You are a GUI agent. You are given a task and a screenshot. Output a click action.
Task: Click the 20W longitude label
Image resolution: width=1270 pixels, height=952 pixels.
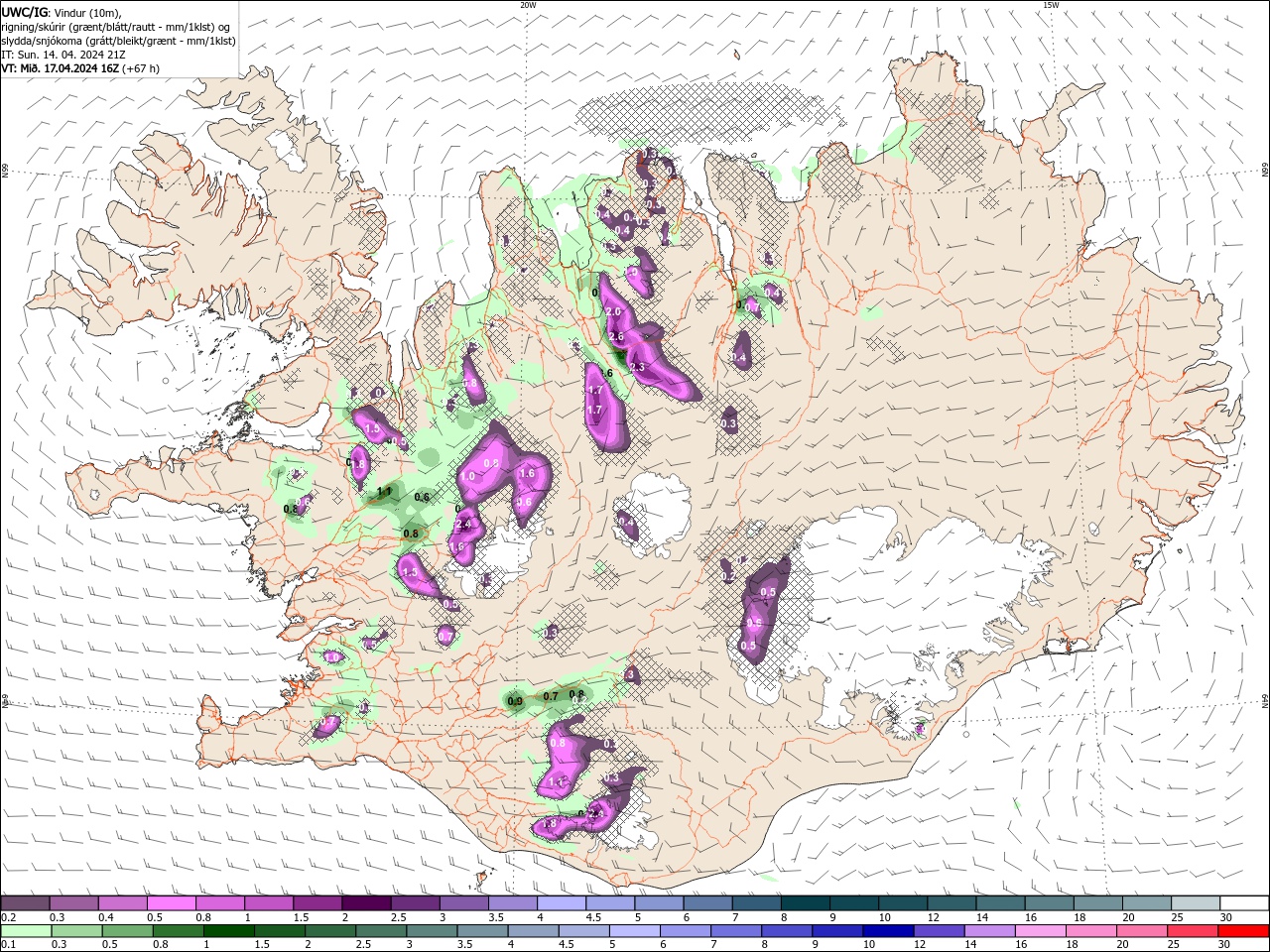(528, 5)
